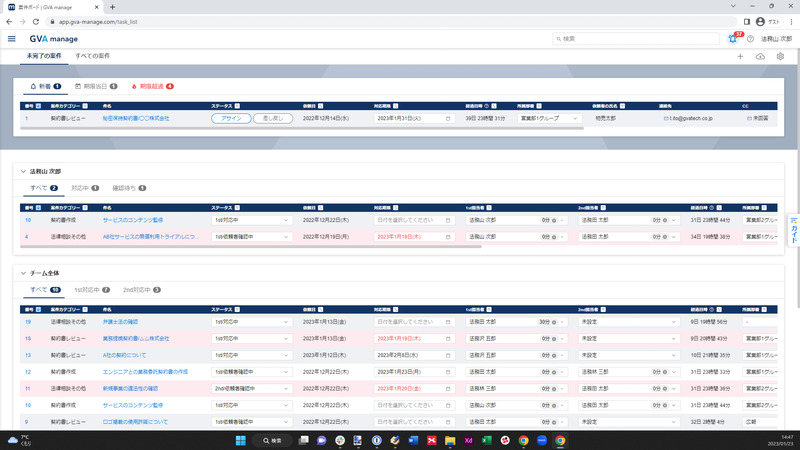Open the notifications bell with red badge

coord(733,39)
